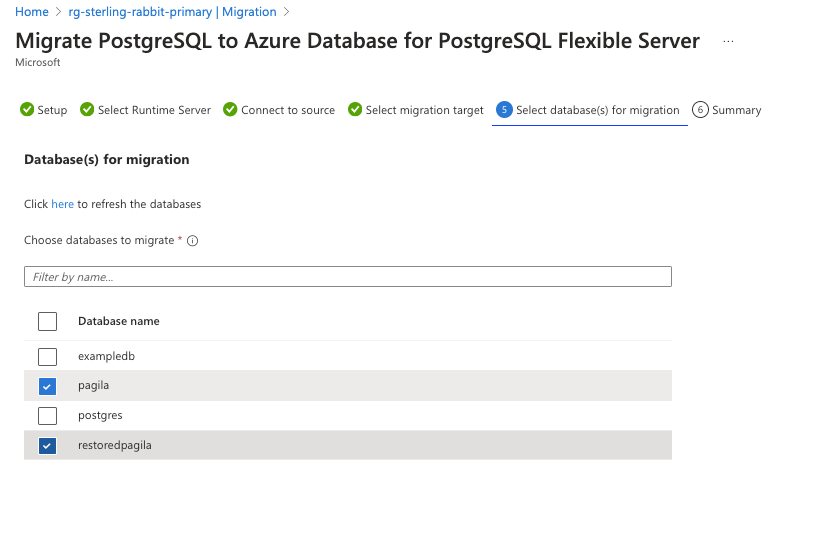Image resolution: width=817 pixels, height=533 pixels.
Task: Click the step 6 Summary circle icon
Action: (x=700, y=110)
